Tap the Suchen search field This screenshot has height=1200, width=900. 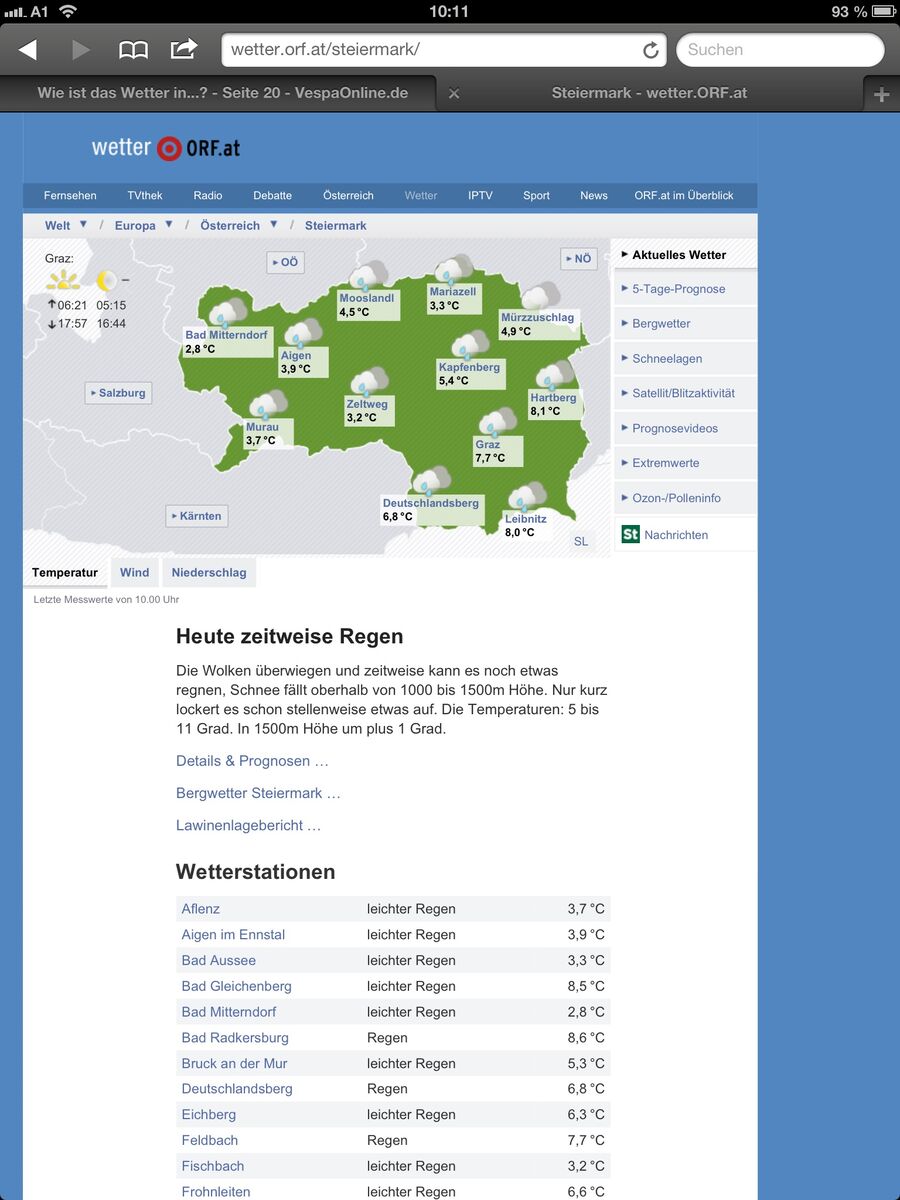coord(780,50)
